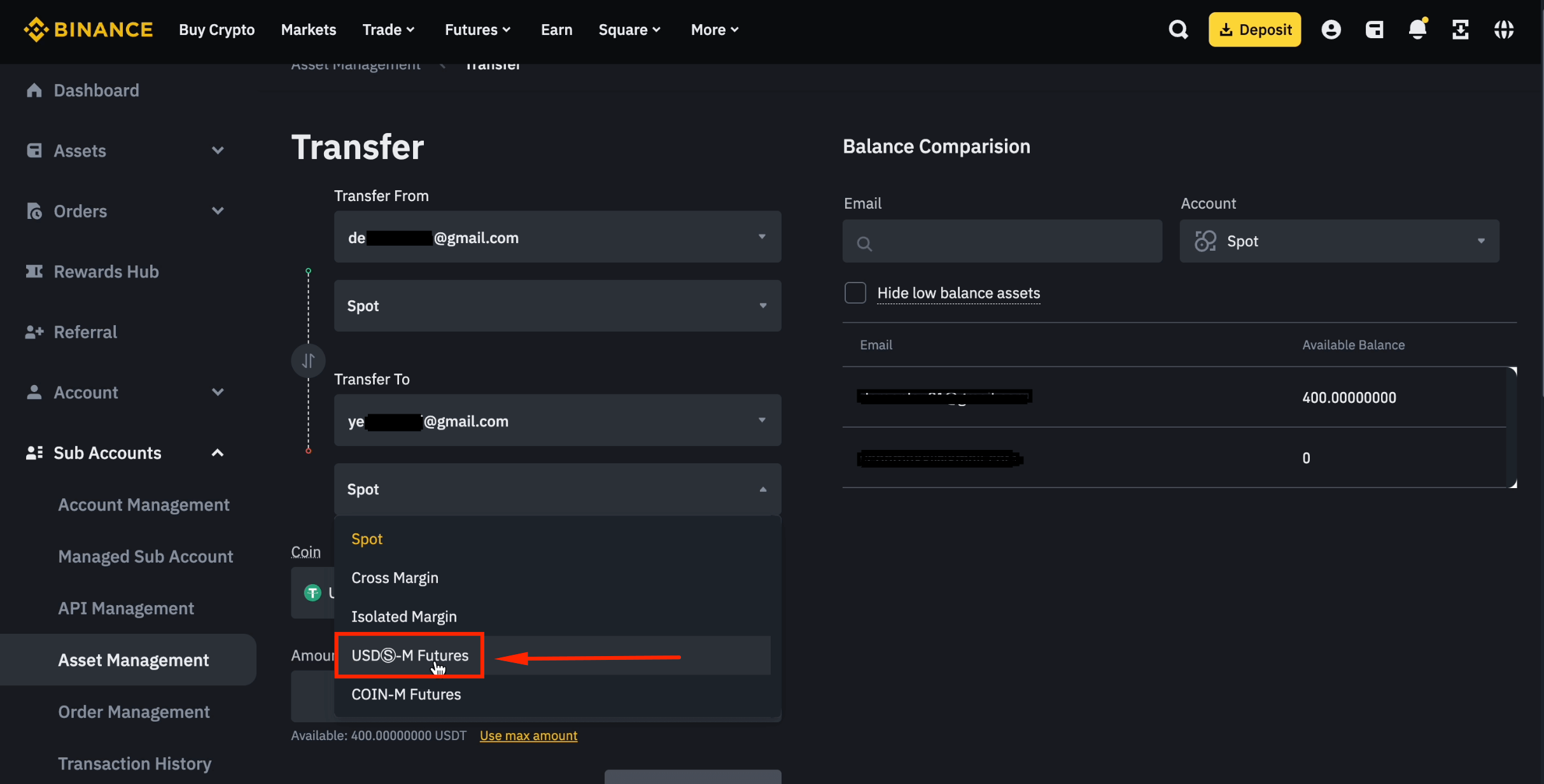This screenshot has height=784, width=1544.
Task: Open the app download icon
Action: [x=1461, y=29]
